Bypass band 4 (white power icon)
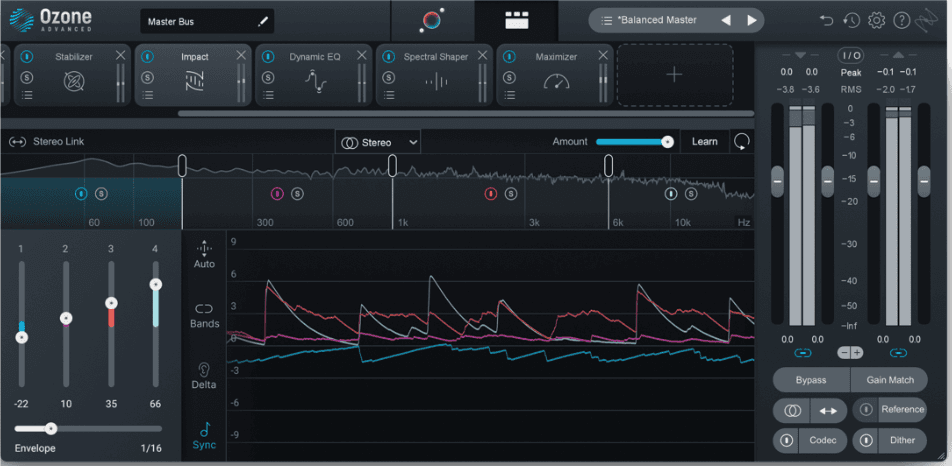 pyautogui.click(x=671, y=194)
